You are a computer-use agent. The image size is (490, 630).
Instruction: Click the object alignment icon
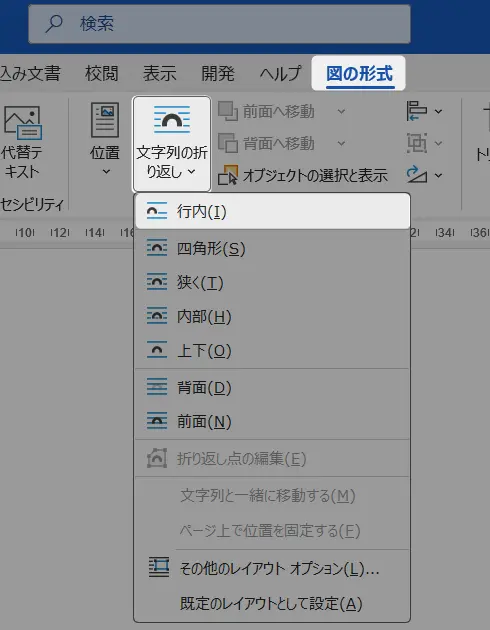416,111
